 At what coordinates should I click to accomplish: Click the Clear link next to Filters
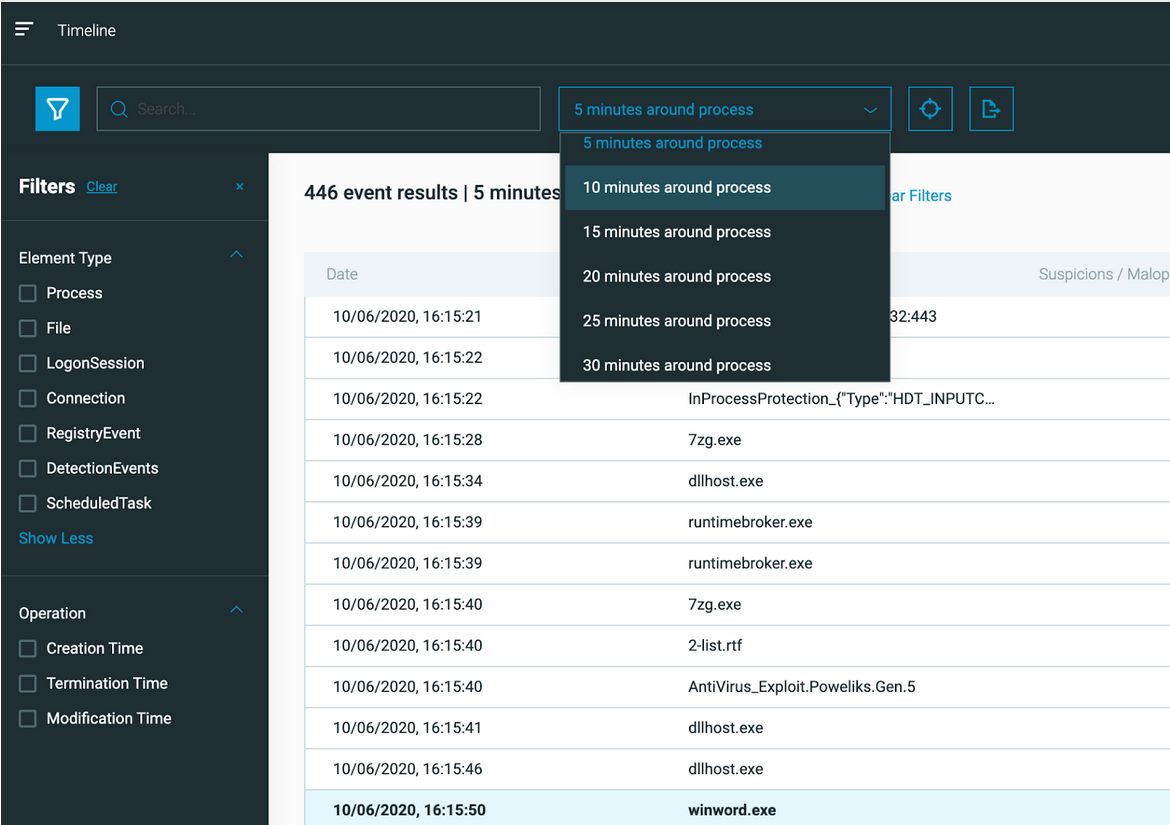pos(101,186)
